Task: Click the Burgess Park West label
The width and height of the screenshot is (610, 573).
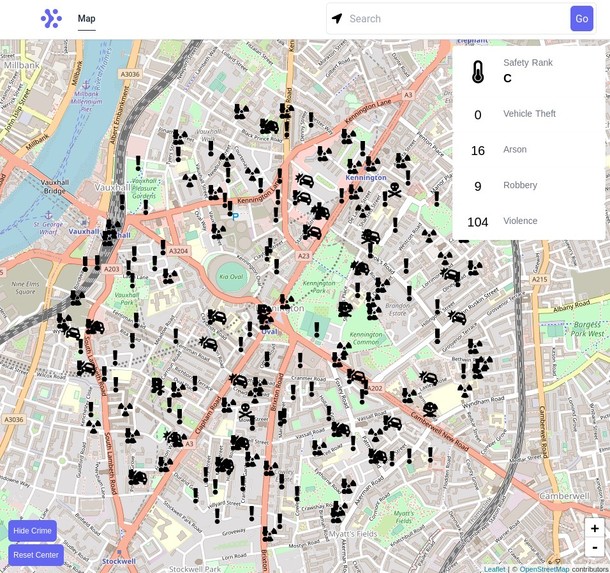Action: [587, 329]
